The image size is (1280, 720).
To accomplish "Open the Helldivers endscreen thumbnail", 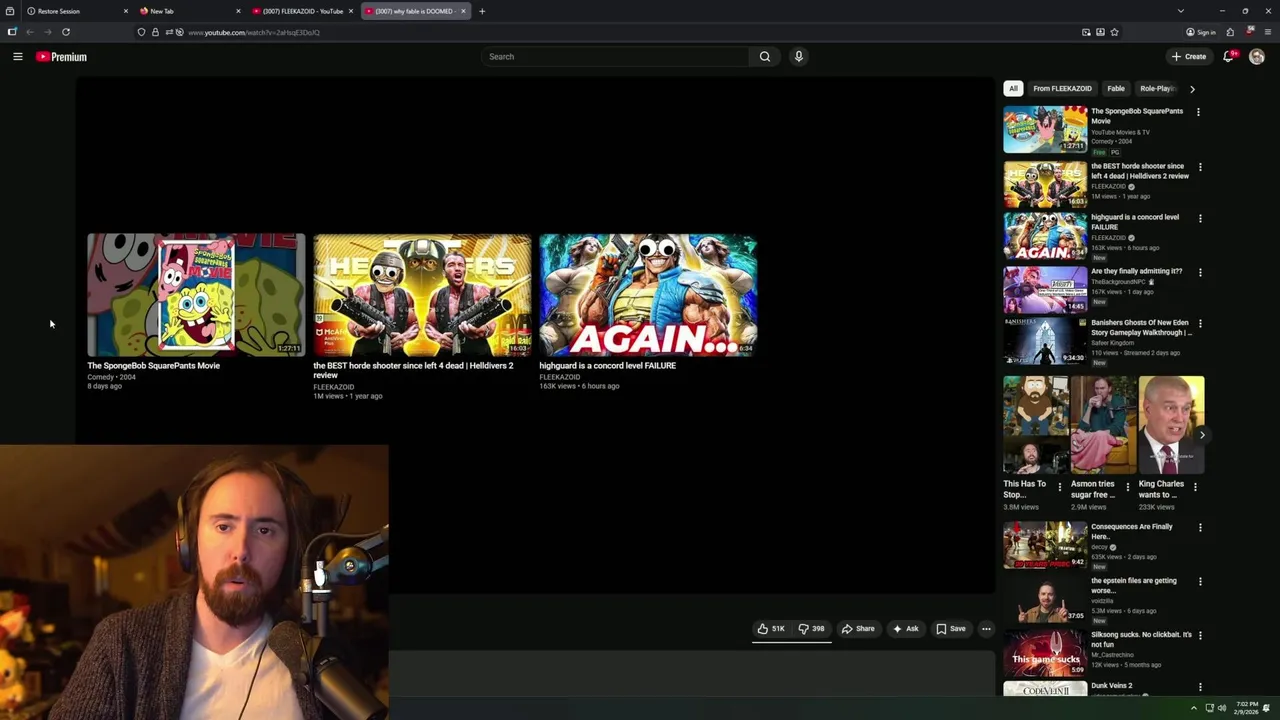I will (x=422, y=295).
